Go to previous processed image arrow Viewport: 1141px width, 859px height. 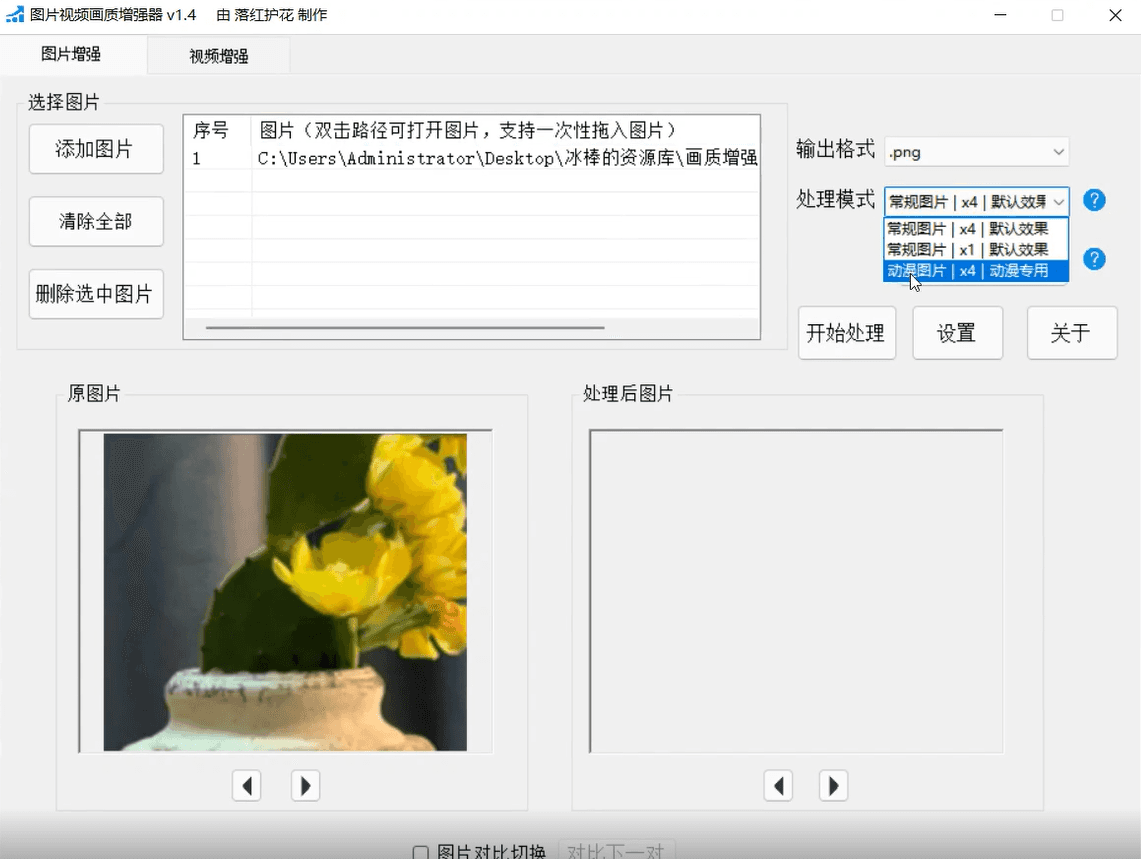click(x=778, y=785)
